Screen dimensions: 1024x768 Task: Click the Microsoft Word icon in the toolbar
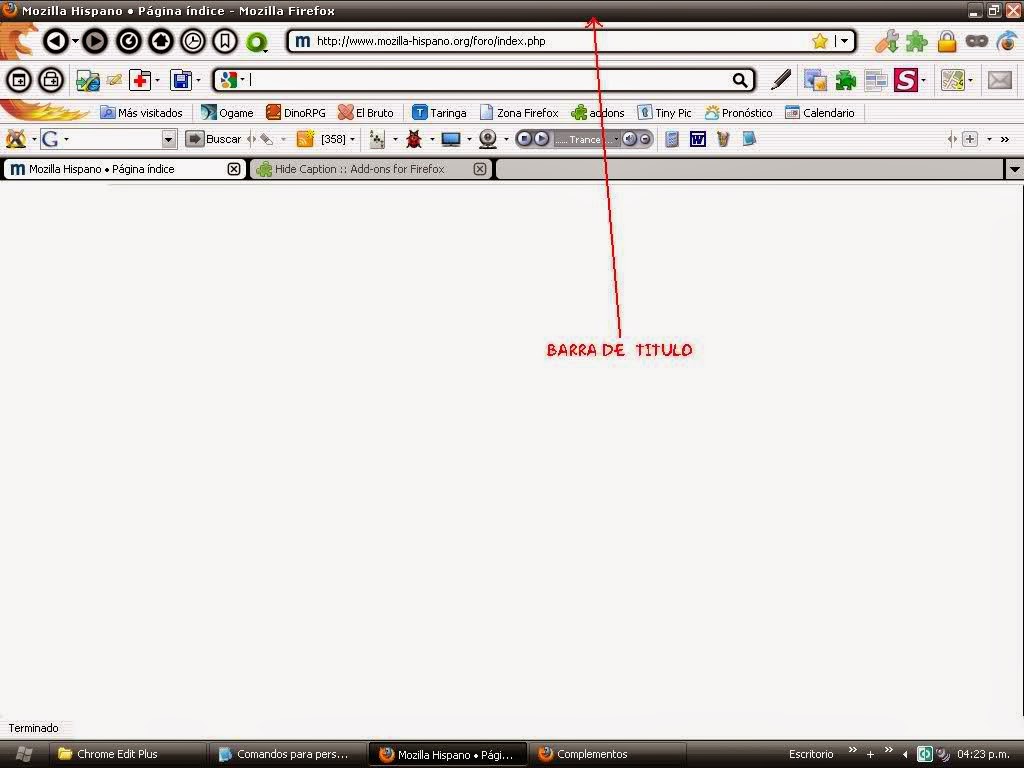click(x=698, y=139)
